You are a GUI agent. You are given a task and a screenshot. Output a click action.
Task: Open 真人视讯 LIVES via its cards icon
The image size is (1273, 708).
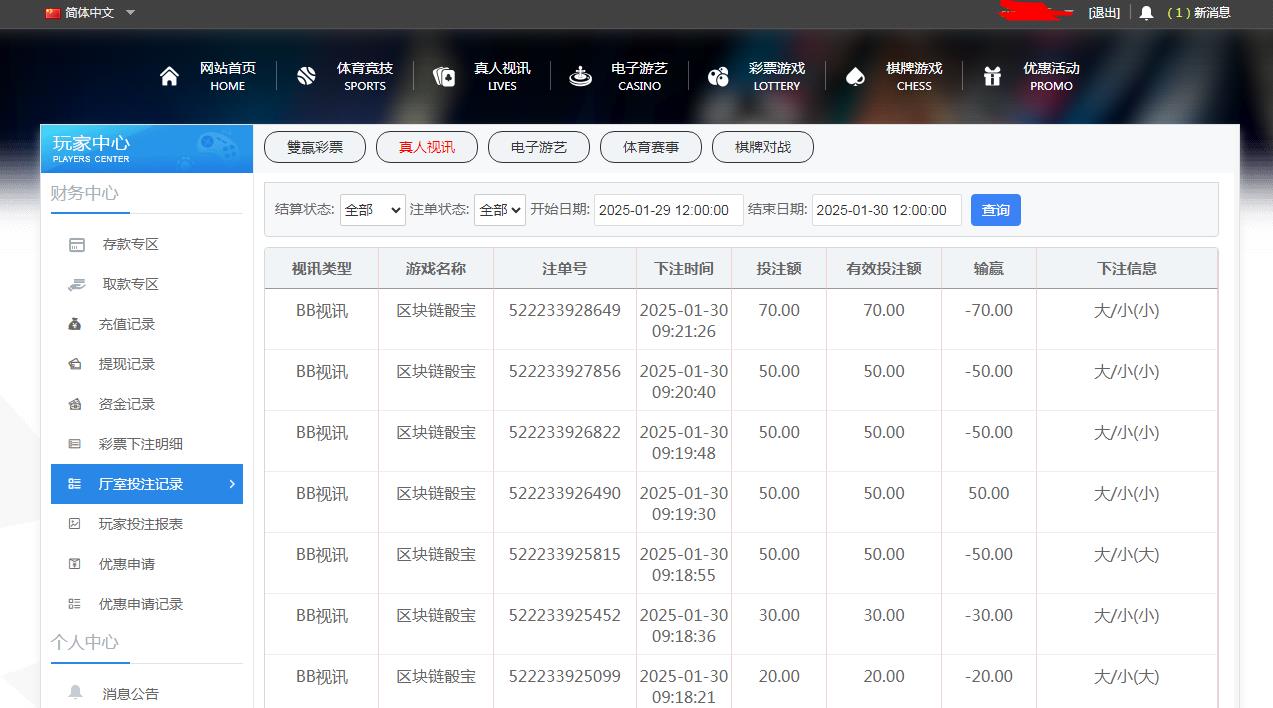(x=443, y=75)
